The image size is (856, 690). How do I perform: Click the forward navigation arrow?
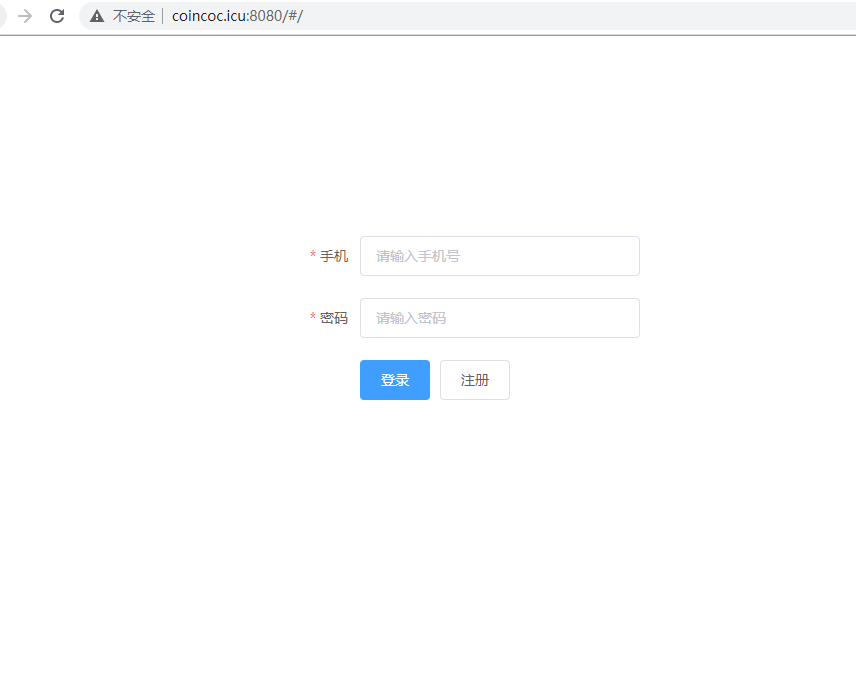click(x=25, y=16)
